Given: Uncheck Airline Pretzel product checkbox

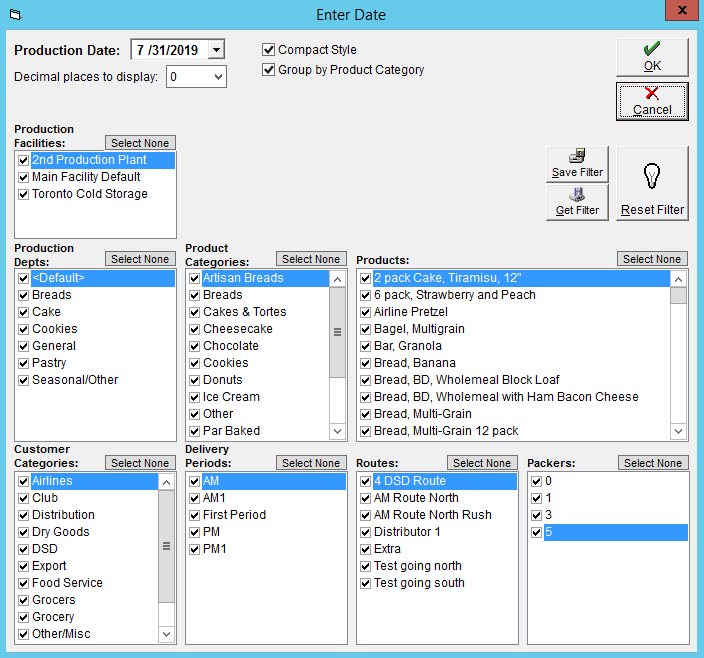Looking at the screenshot, I should [x=365, y=312].
